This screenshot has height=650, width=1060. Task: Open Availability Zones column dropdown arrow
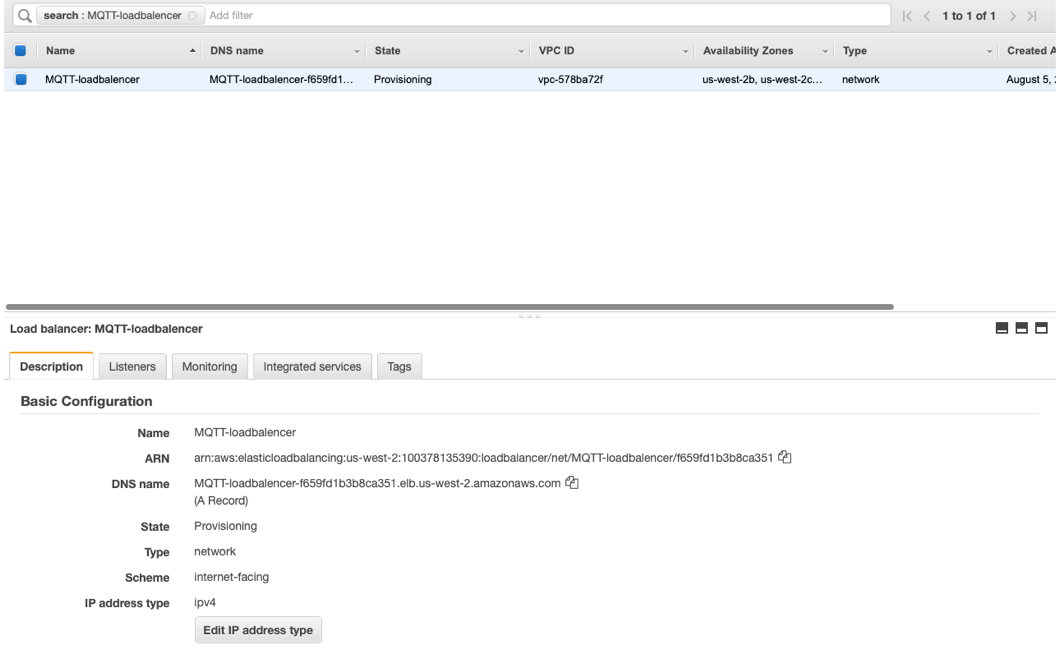pyautogui.click(x=825, y=51)
